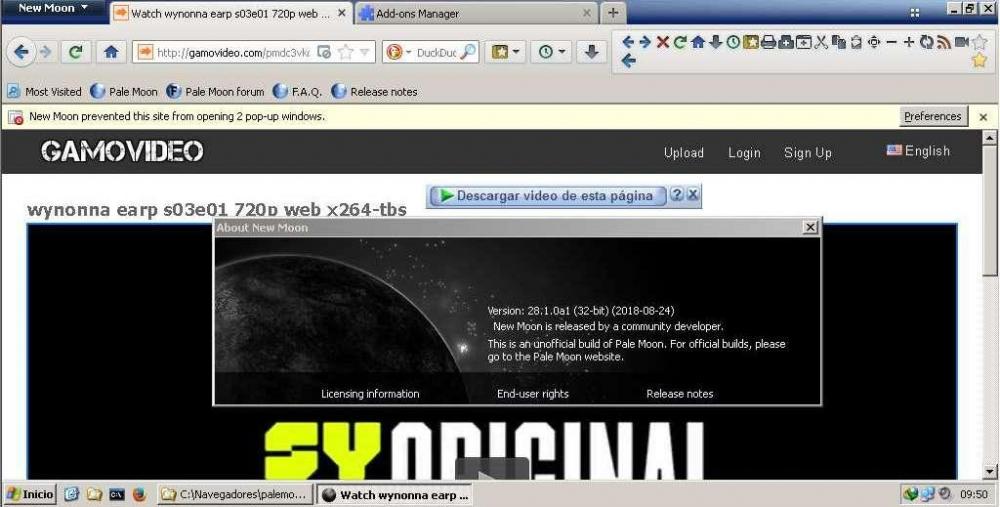Open the Release notes link in About dialog
The image size is (1000, 507).
pos(679,394)
